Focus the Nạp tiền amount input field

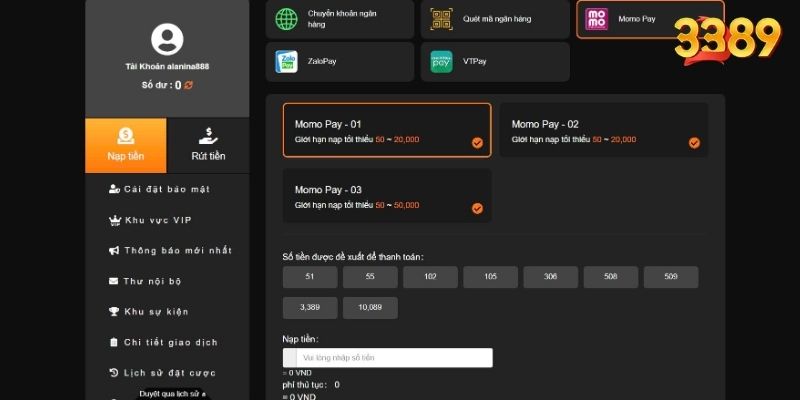point(388,358)
